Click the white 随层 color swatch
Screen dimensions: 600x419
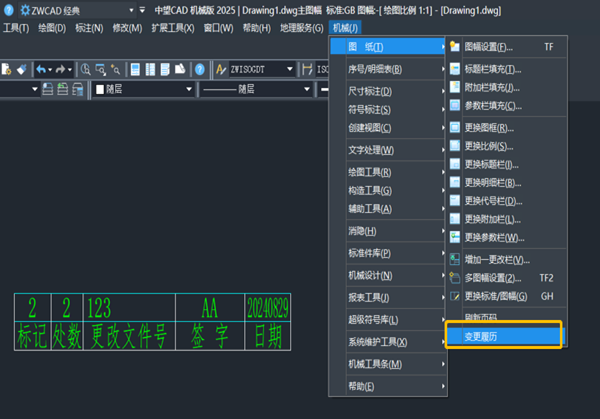click(x=100, y=90)
